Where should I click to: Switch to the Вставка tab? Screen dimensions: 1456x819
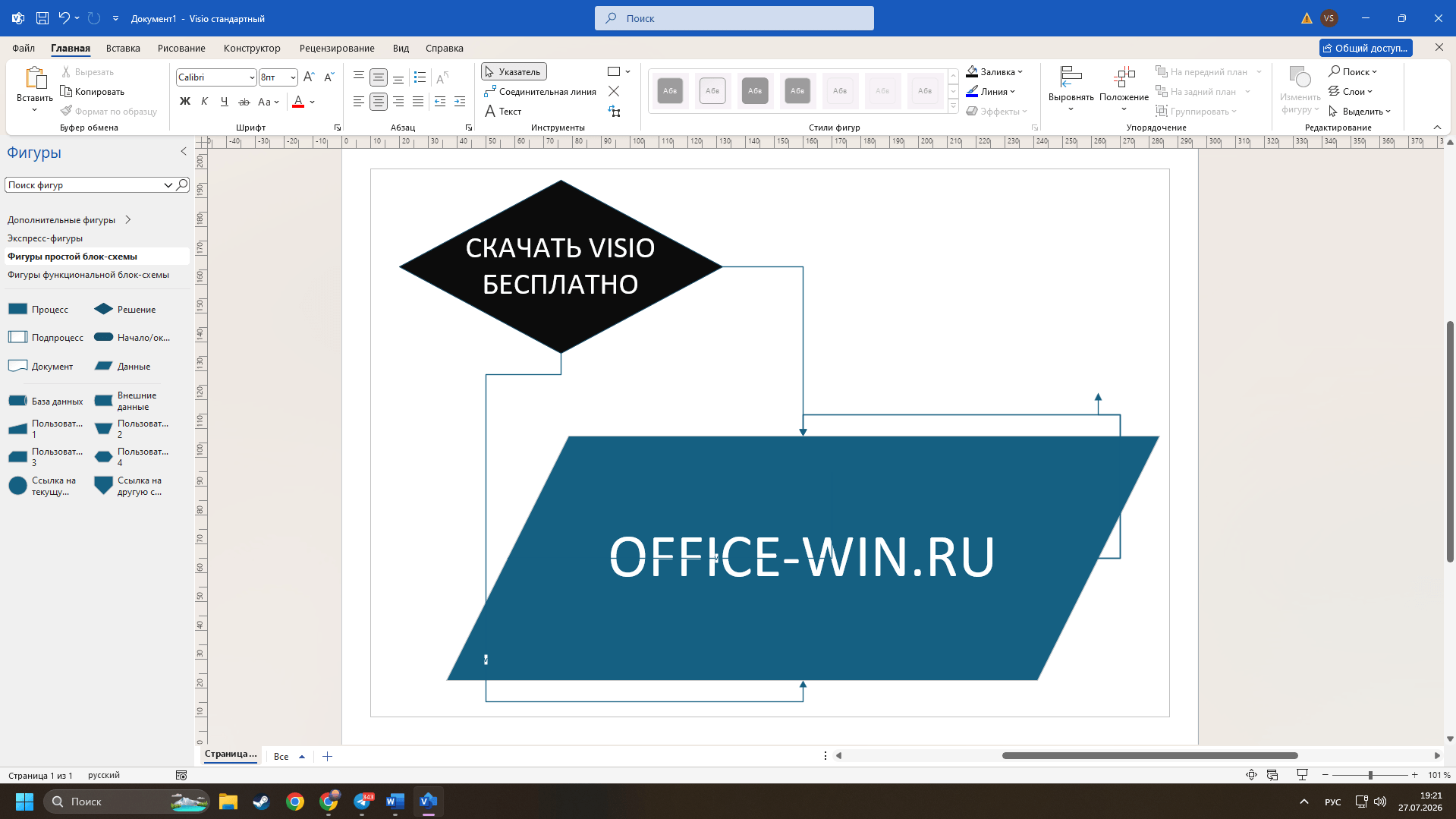tap(123, 49)
